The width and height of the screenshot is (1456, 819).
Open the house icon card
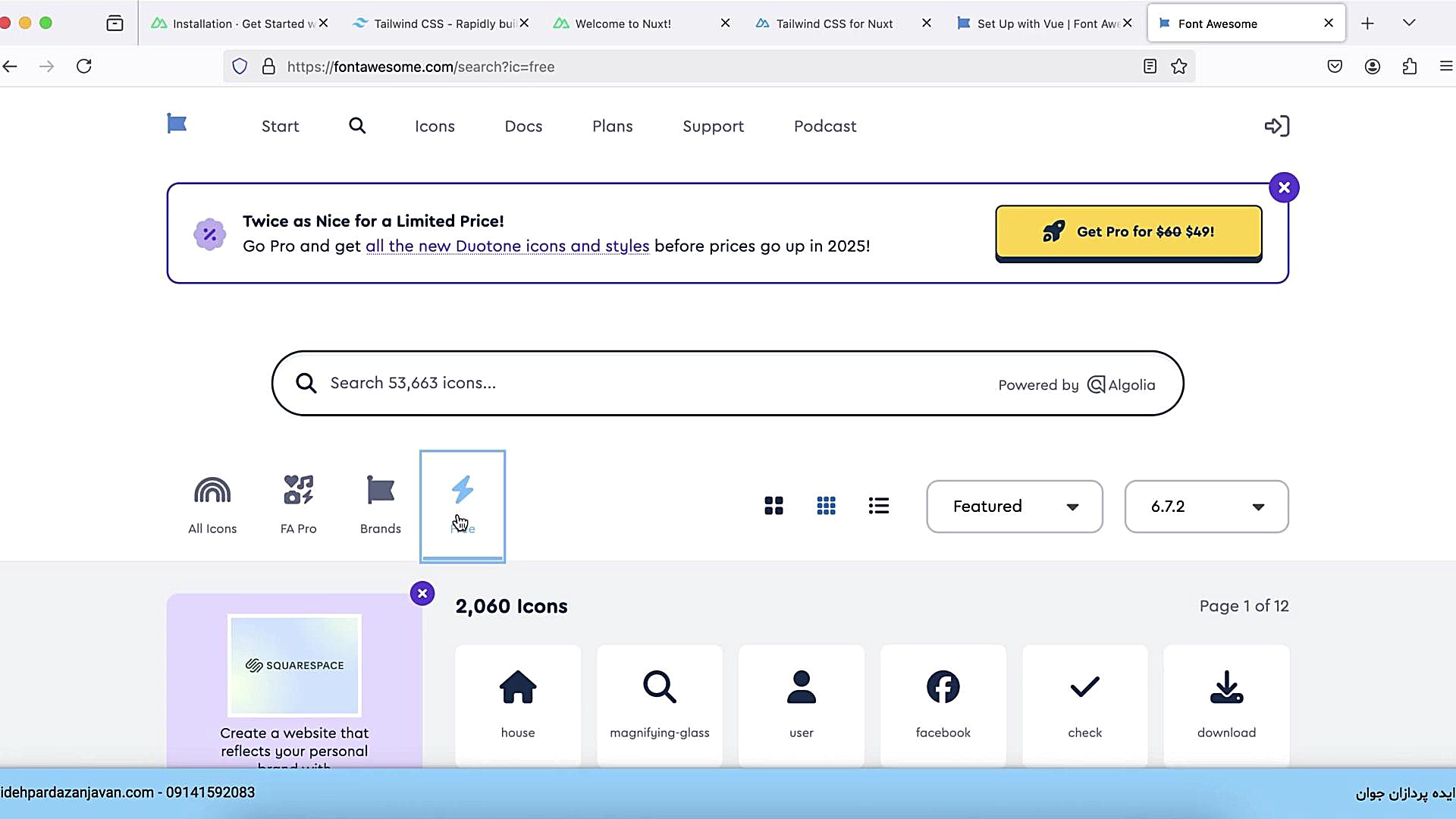click(x=518, y=705)
